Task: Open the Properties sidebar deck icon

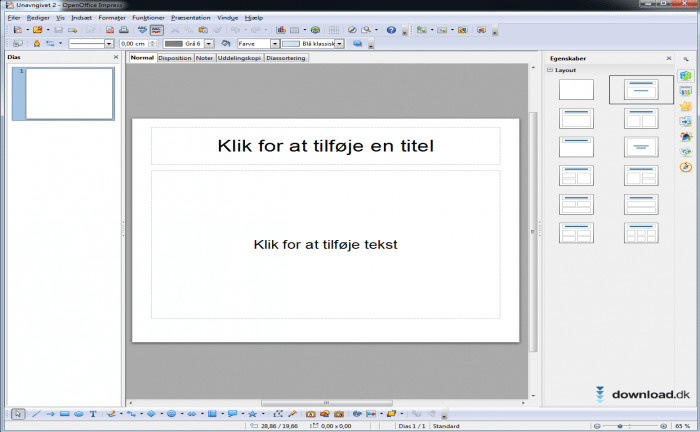Action: click(x=686, y=76)
